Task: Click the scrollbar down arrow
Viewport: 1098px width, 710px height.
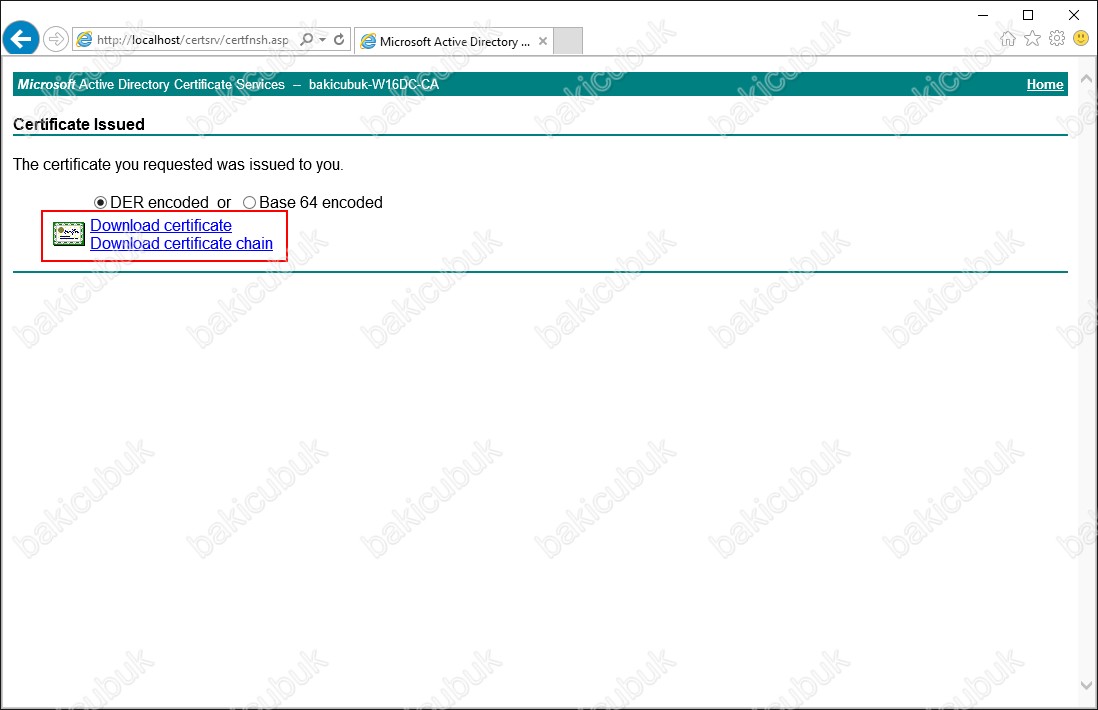Action: click(x=1086, y=685)
